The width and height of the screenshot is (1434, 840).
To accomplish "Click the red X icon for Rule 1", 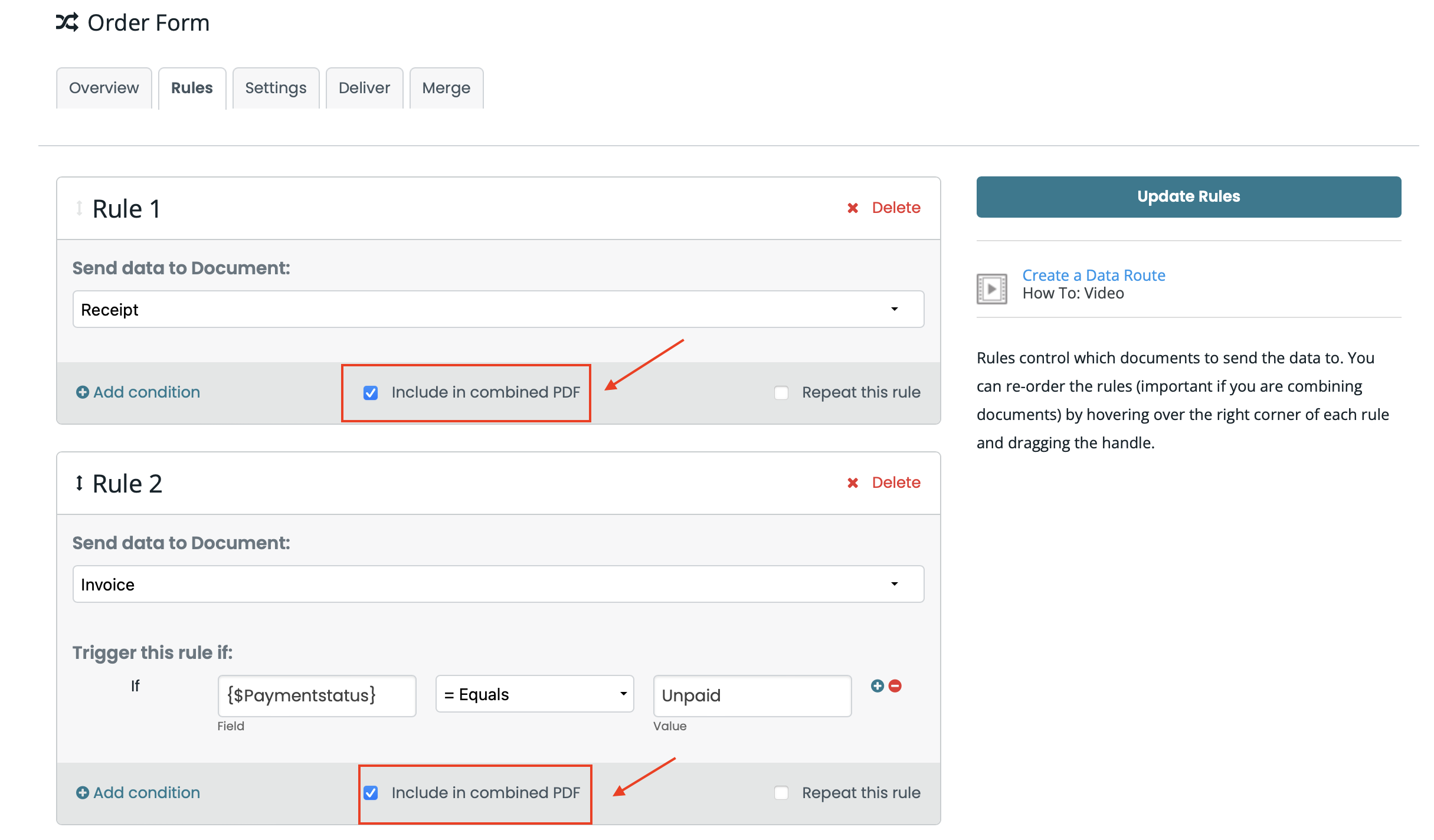I will (x=852, y=208).
